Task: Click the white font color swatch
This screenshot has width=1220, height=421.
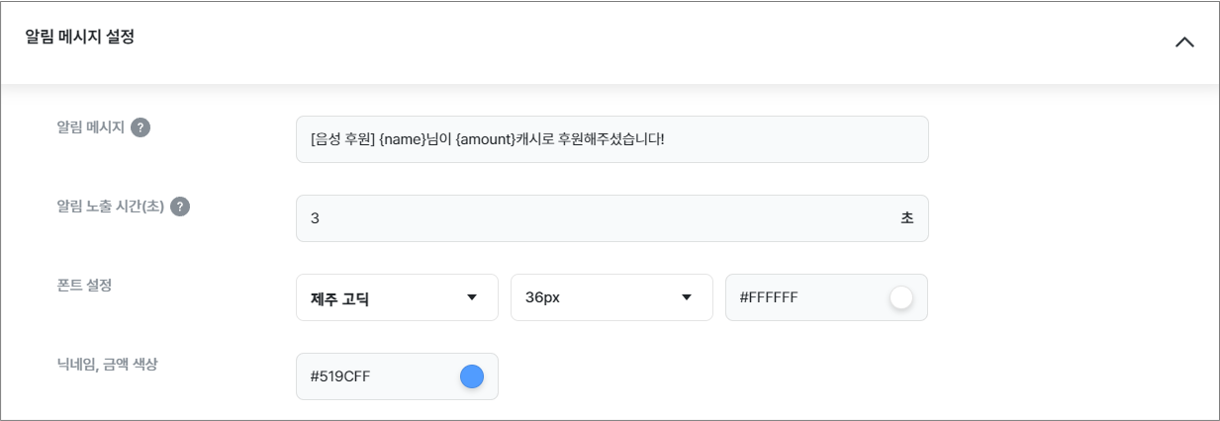Action: (x=901, y=298)
